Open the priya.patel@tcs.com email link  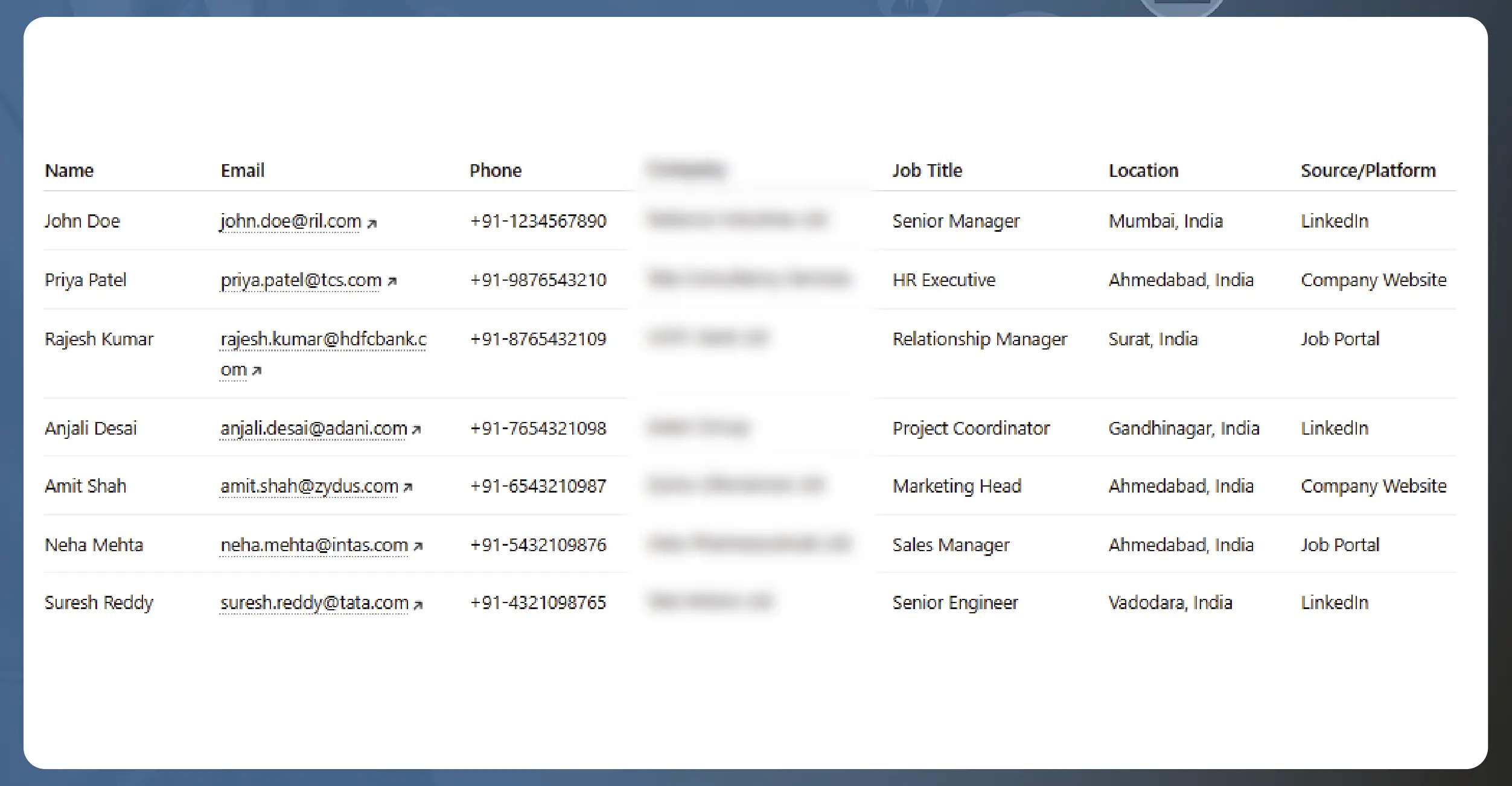pyautogui.click(x=301, y=280)
